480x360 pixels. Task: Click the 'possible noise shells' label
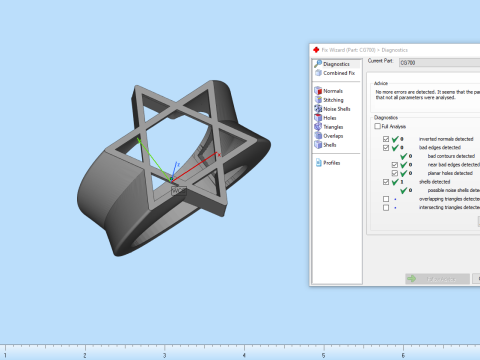(454, 190)
